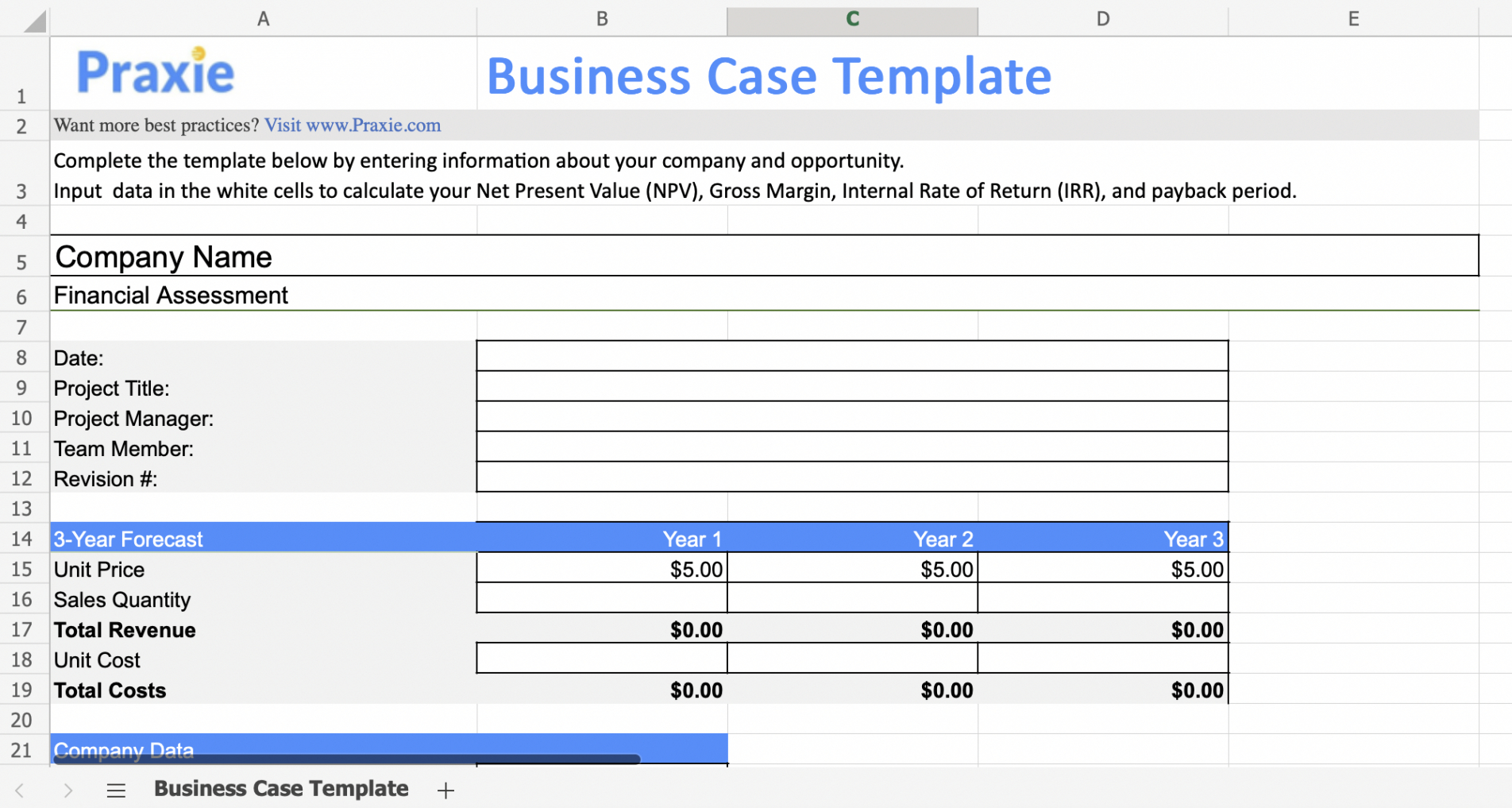Select the Total Costs label cell
The width and height of the screenshot is (1512, 808).
[x=264, y=689]
